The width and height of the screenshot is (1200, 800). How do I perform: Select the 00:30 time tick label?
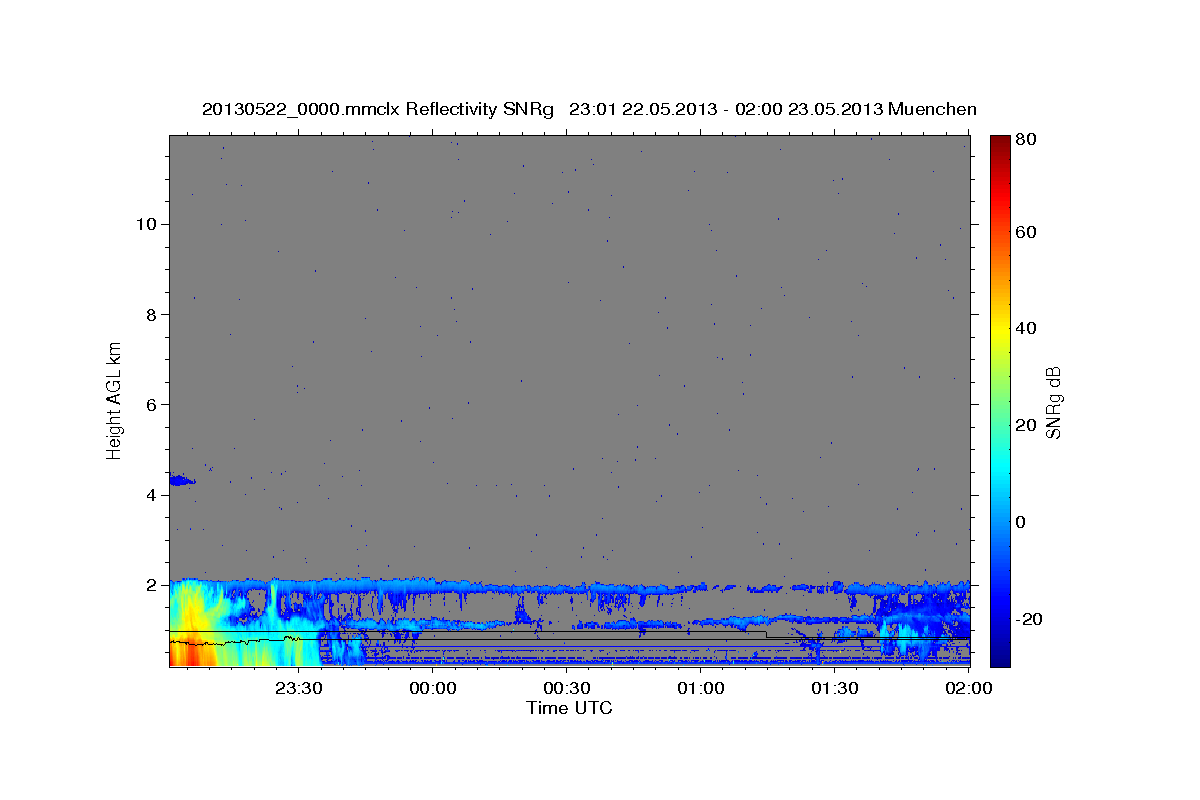567,688
